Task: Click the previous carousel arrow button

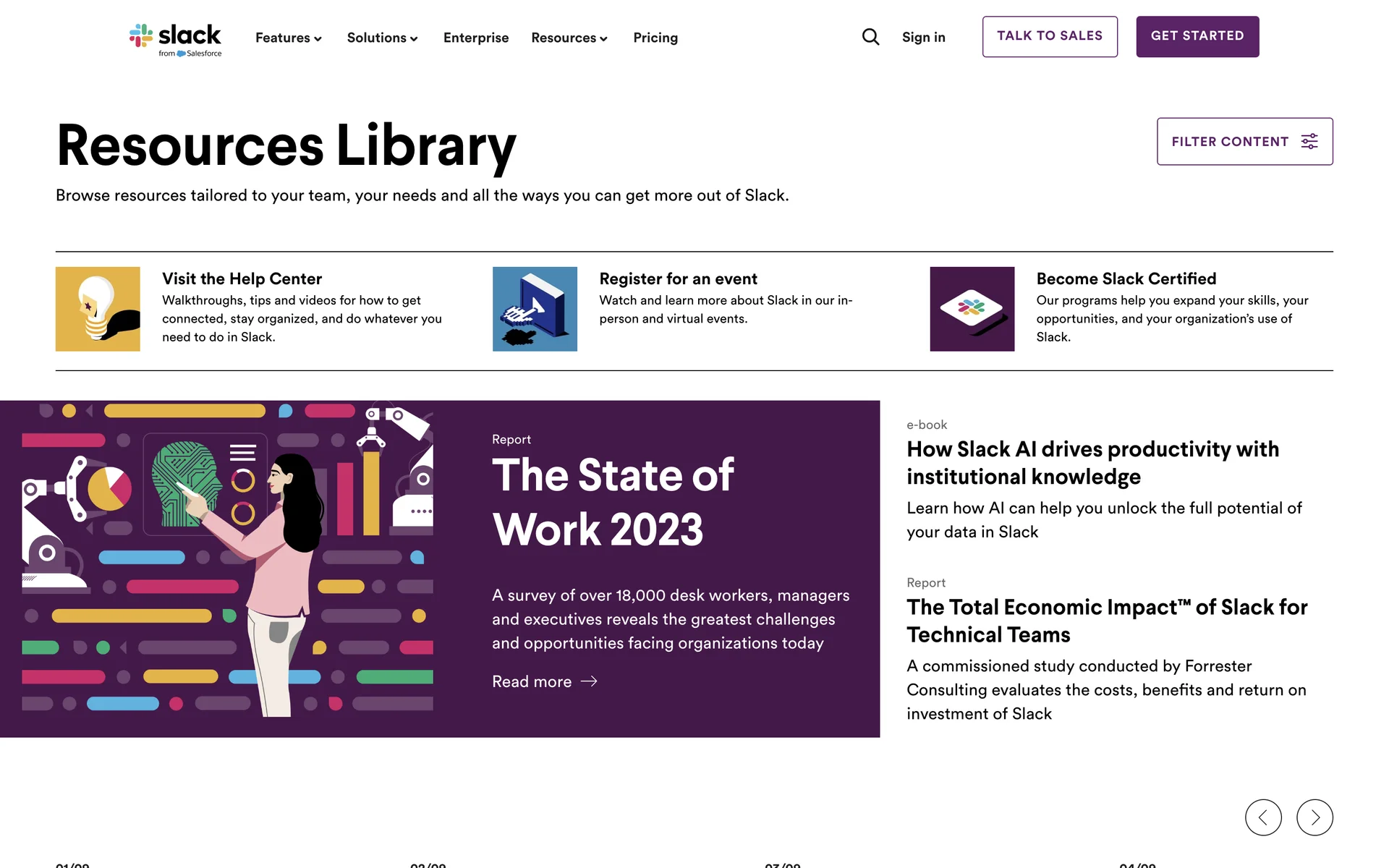Action: tap(1263, 817)
